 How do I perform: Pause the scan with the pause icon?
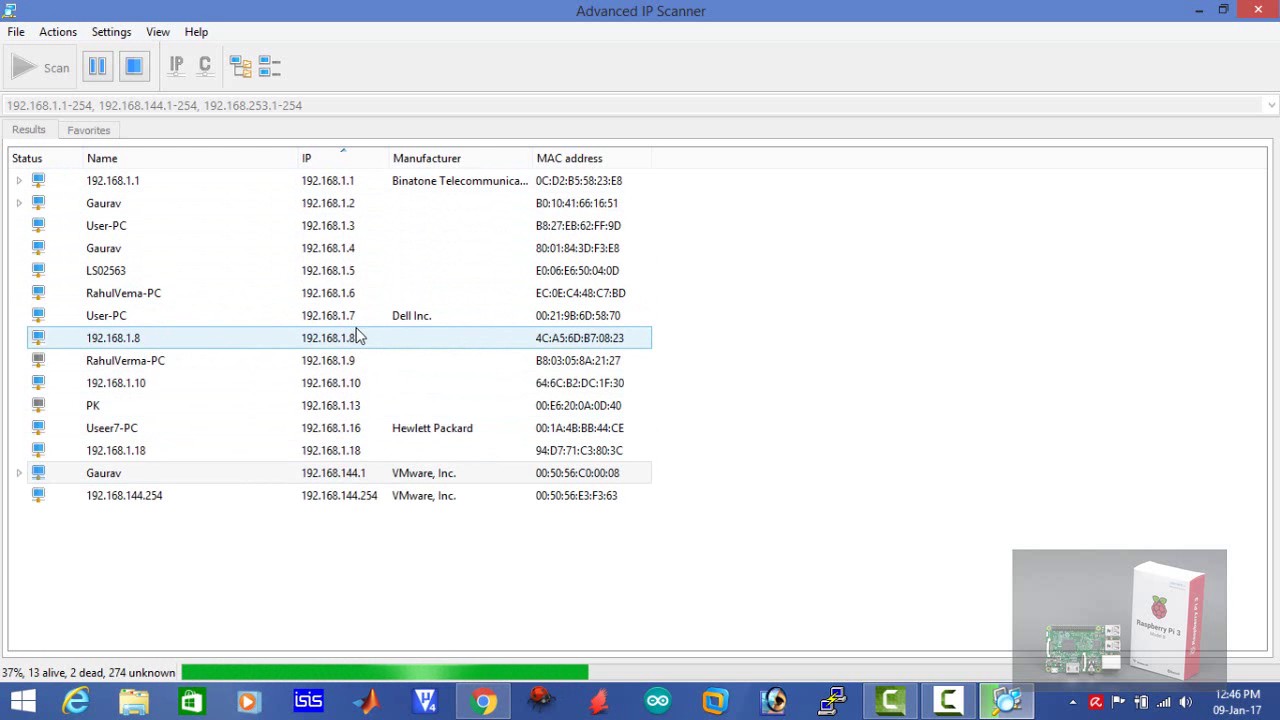(97, 67)
